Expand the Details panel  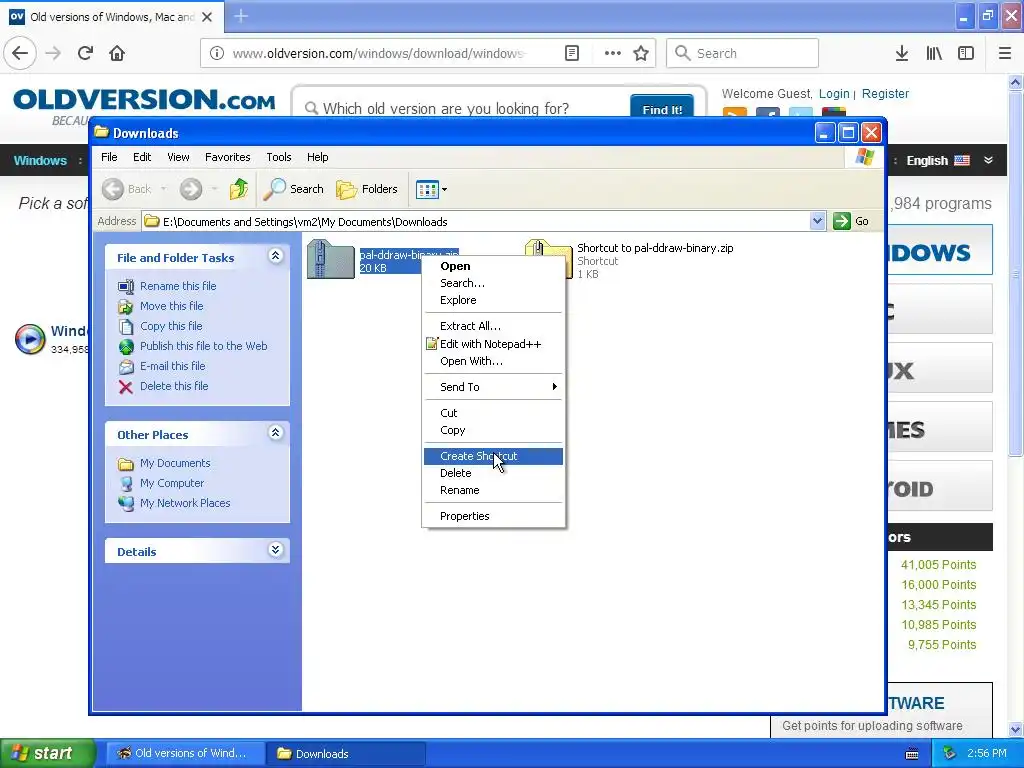(x=276, y=550)
